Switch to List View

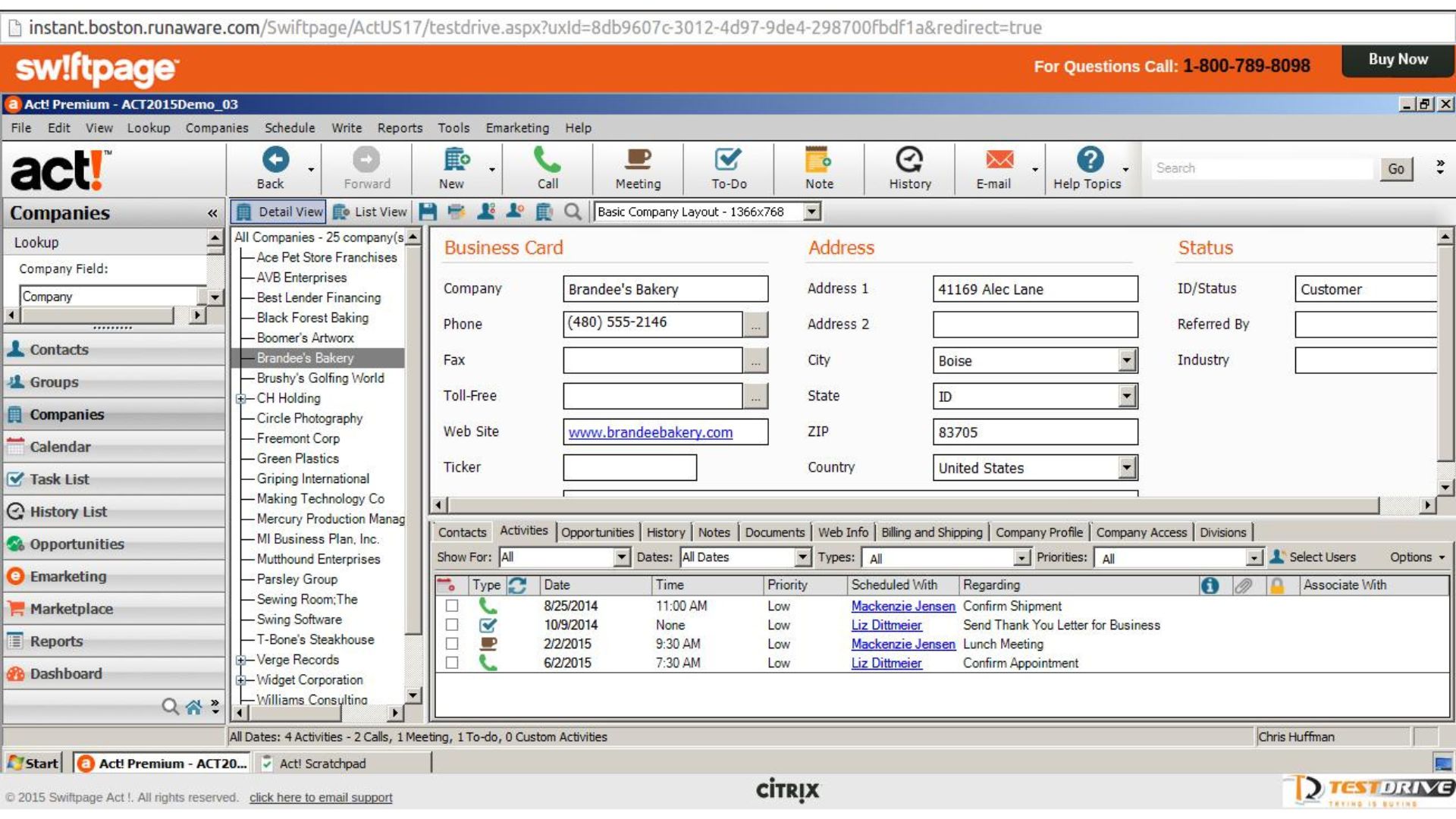[370, 212]
